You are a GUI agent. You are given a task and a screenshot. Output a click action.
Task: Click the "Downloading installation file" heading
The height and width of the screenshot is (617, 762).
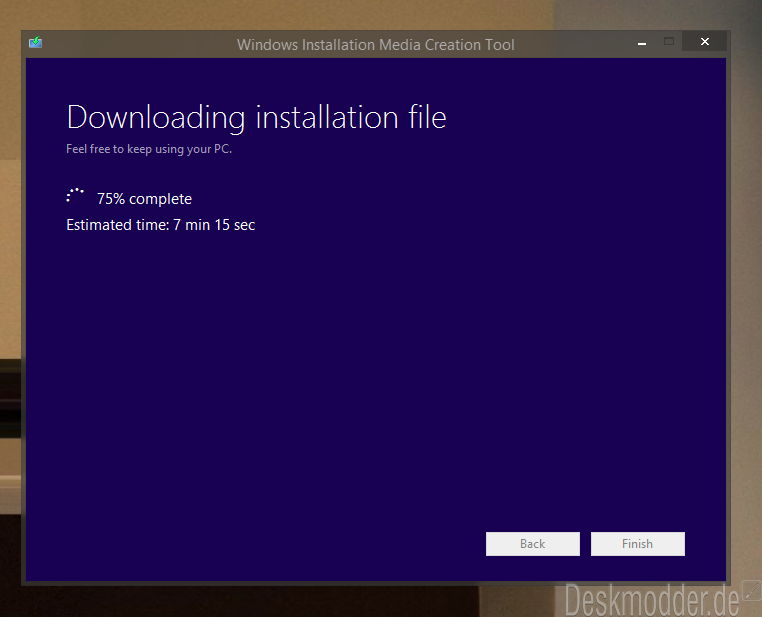257,118
